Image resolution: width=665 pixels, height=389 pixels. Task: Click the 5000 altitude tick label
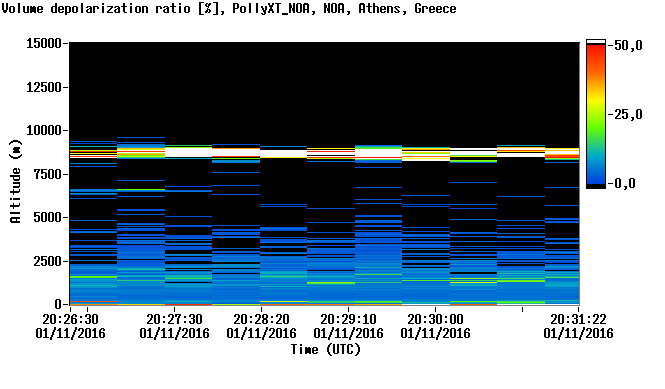[x=48, y=218]
